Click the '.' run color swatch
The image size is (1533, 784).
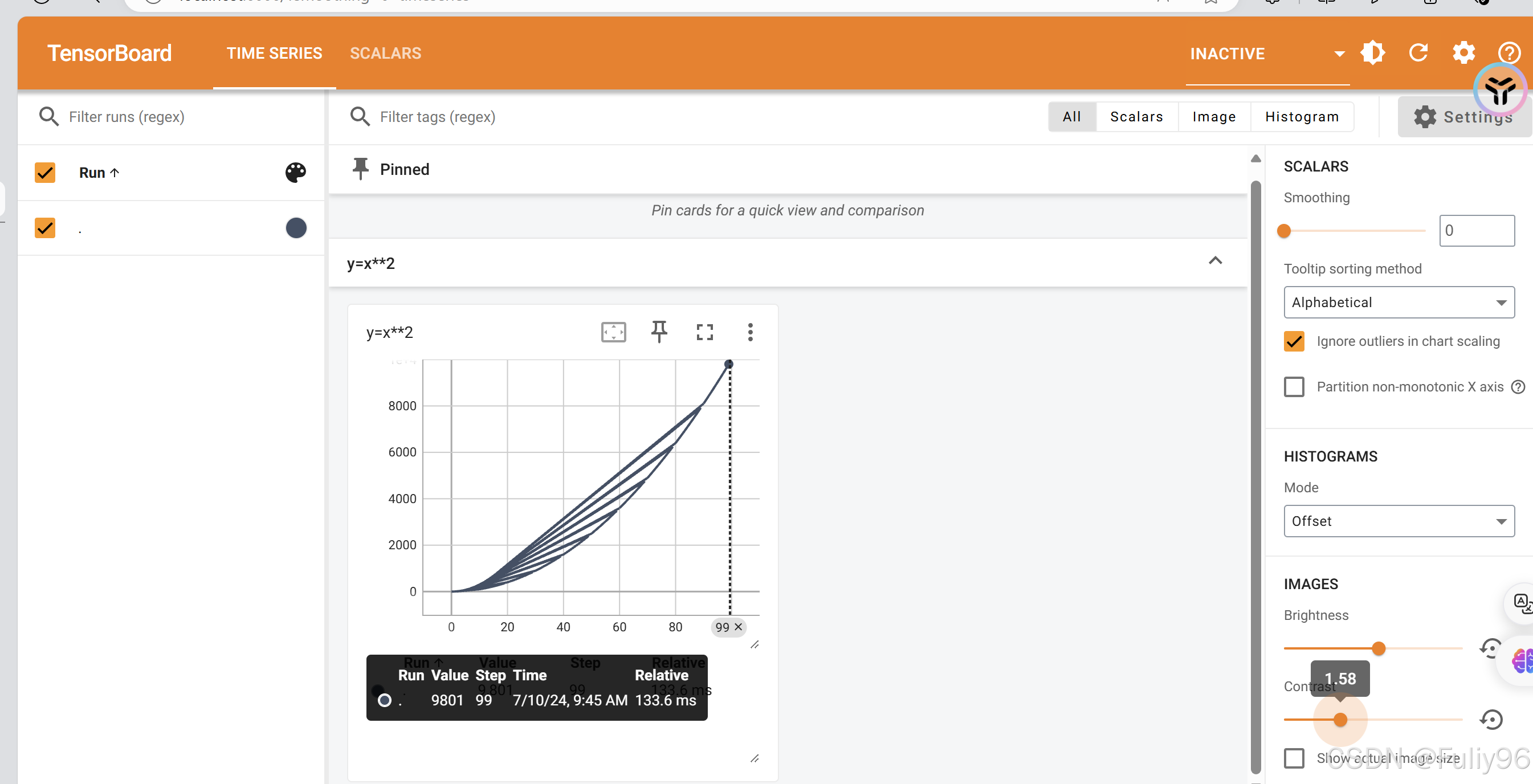[296, 228]
